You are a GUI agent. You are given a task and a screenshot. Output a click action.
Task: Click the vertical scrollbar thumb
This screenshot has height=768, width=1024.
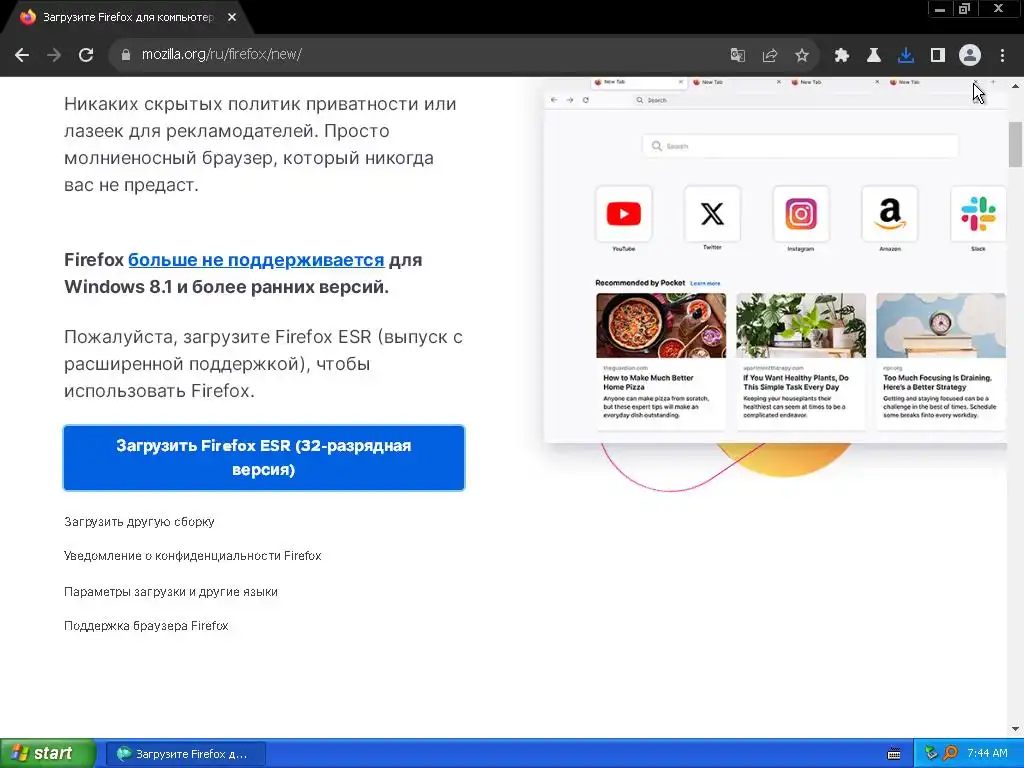click(1016, 144)
